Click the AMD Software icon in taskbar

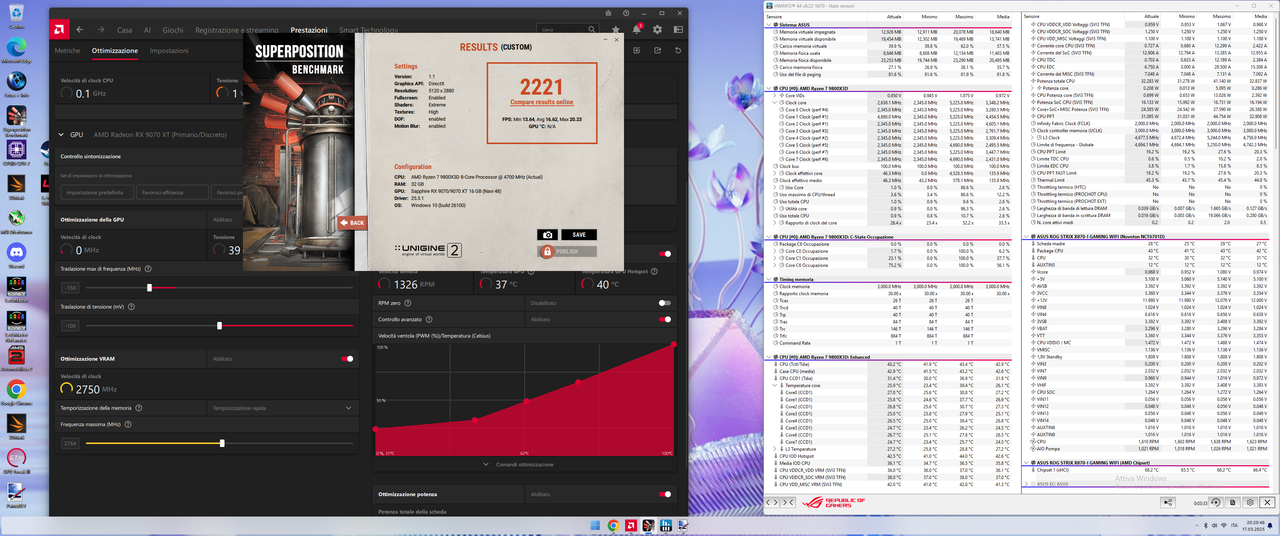[x=631, y=526]
